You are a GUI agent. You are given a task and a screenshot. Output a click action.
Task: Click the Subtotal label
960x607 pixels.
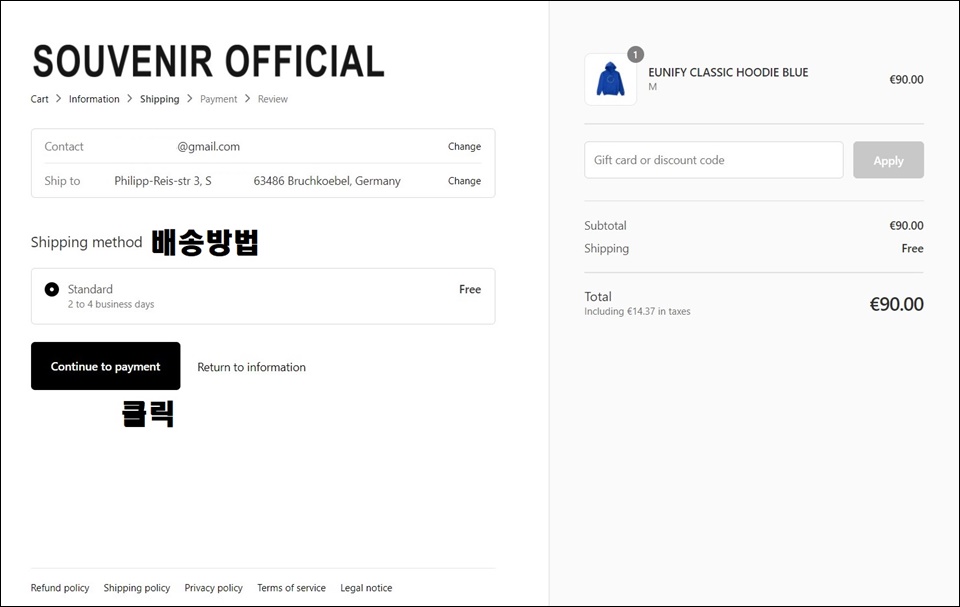coord(605,225)
